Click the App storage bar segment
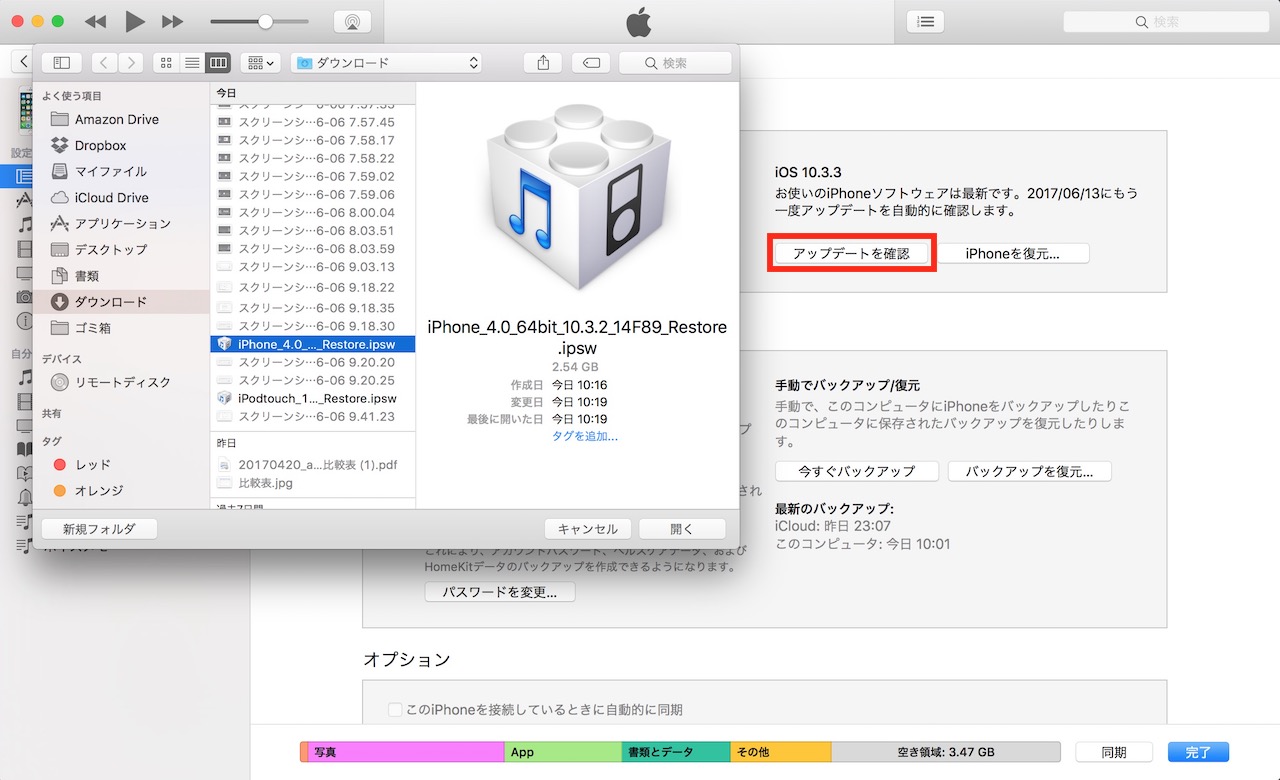 [563, 752]
